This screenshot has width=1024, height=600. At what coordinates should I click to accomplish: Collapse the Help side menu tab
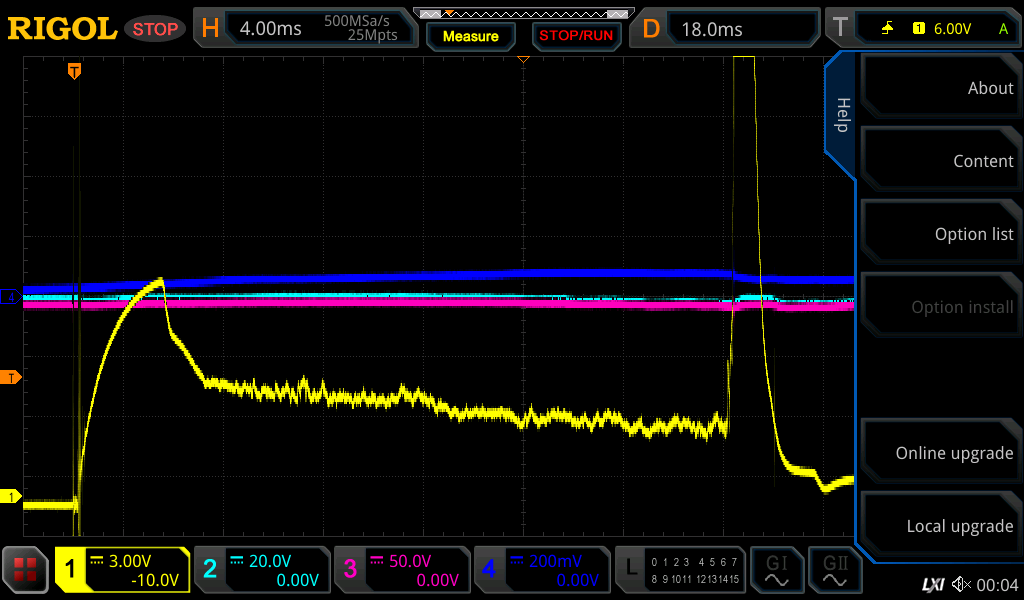841,115
